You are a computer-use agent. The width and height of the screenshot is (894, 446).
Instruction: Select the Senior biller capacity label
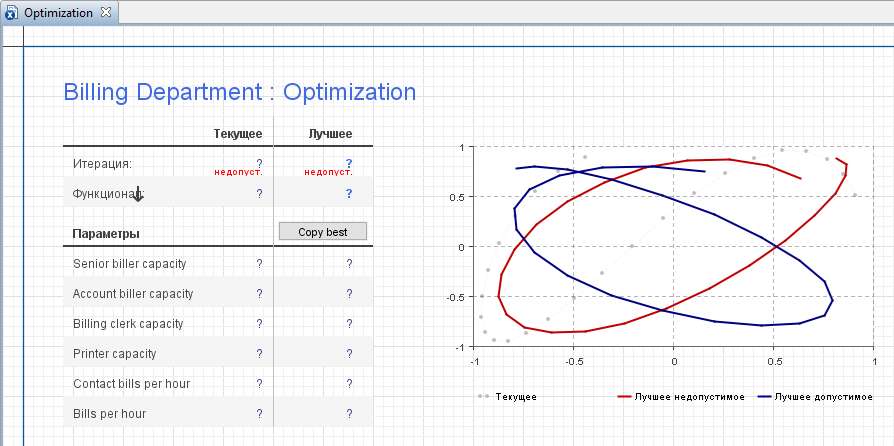point(129,264)
